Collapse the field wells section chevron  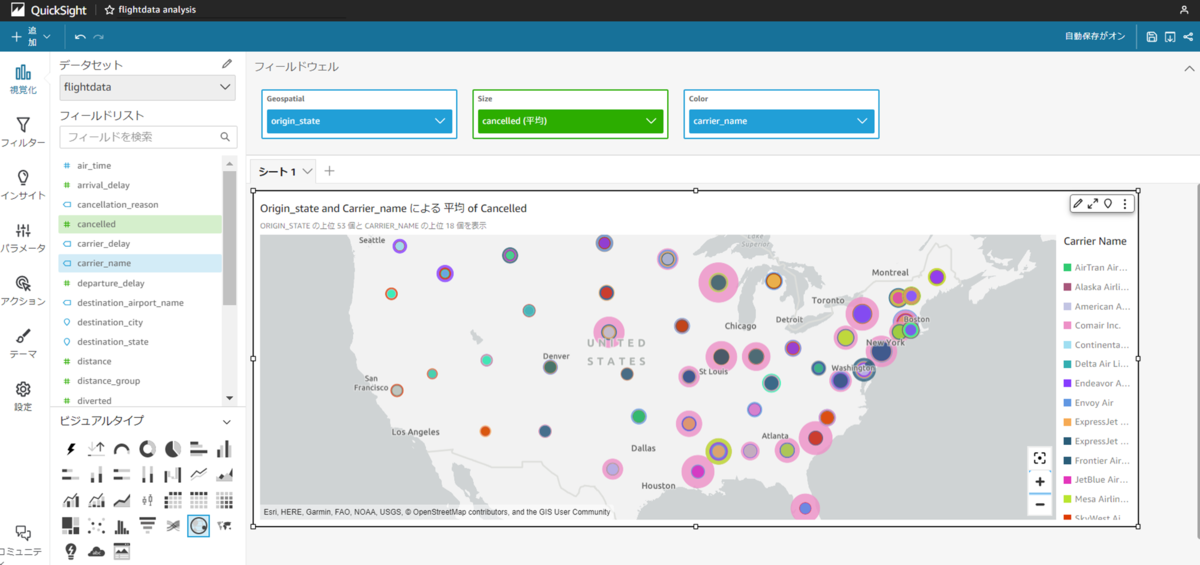pos(1189,68)
